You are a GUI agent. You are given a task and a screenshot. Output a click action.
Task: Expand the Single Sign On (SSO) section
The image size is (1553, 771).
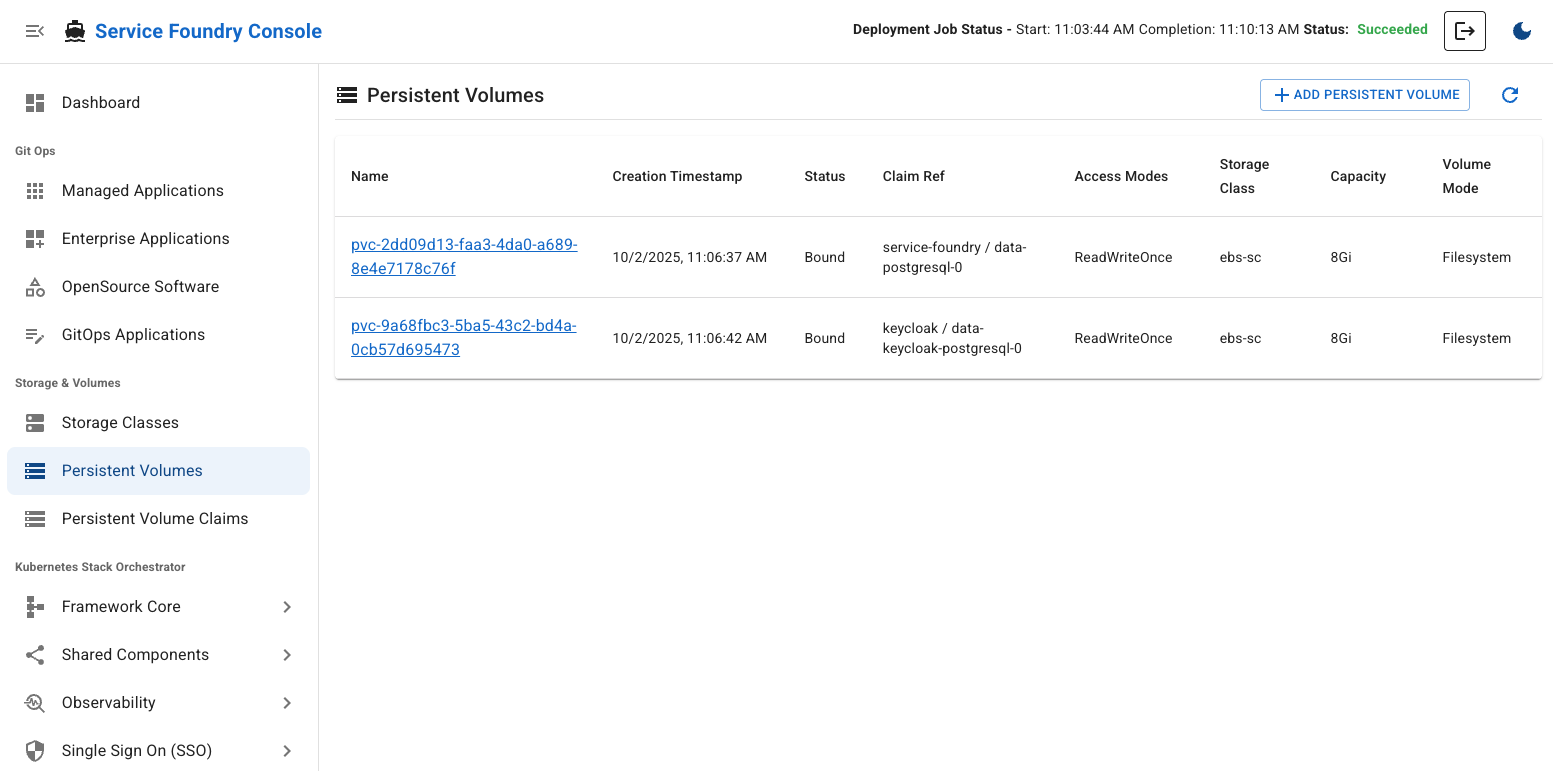pos(287,750)
